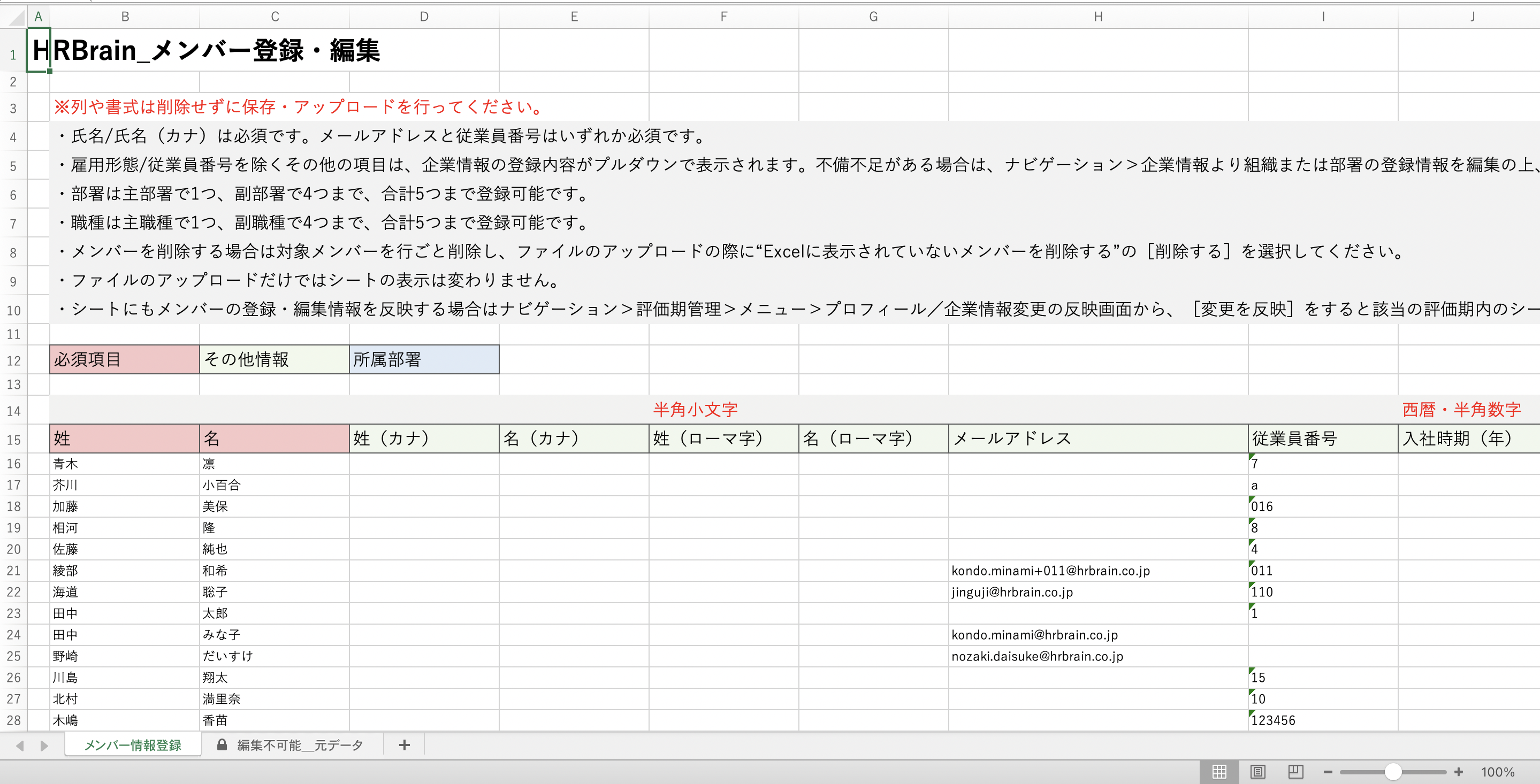Add a new sheet with plus button

[x=405, y=745]
